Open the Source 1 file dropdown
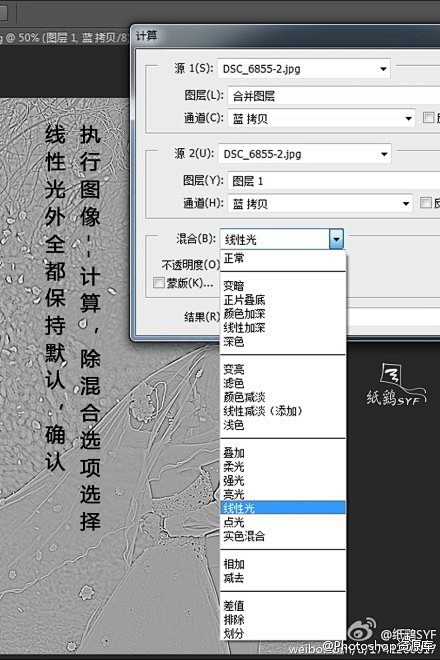 [x=304, y=69]
